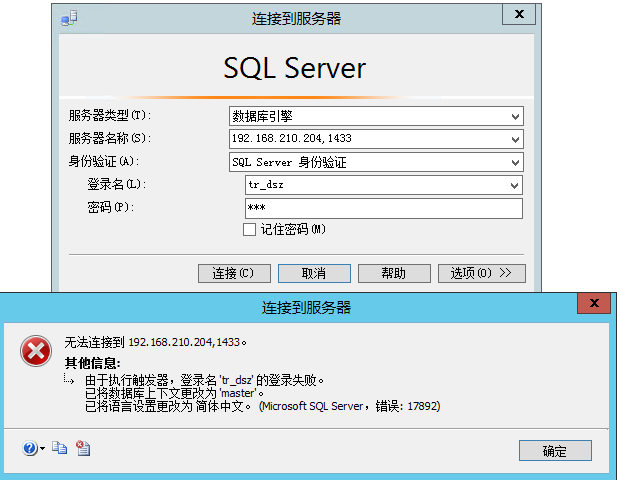Open the 身份验证 dropdown arrow
This screenshot has height=480, width=617.
click(515, 162)
